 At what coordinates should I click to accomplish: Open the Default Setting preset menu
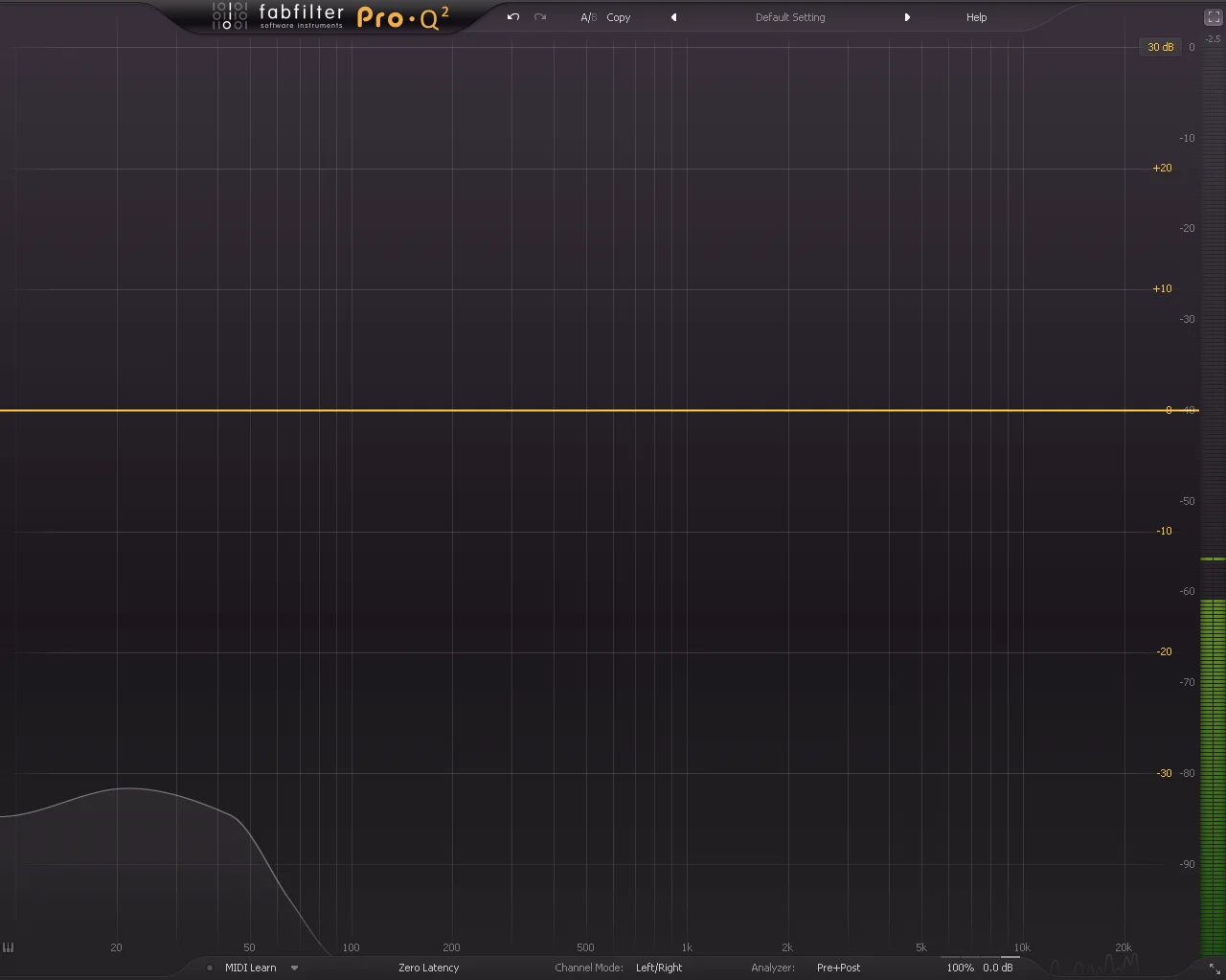(x=790, y=17)
